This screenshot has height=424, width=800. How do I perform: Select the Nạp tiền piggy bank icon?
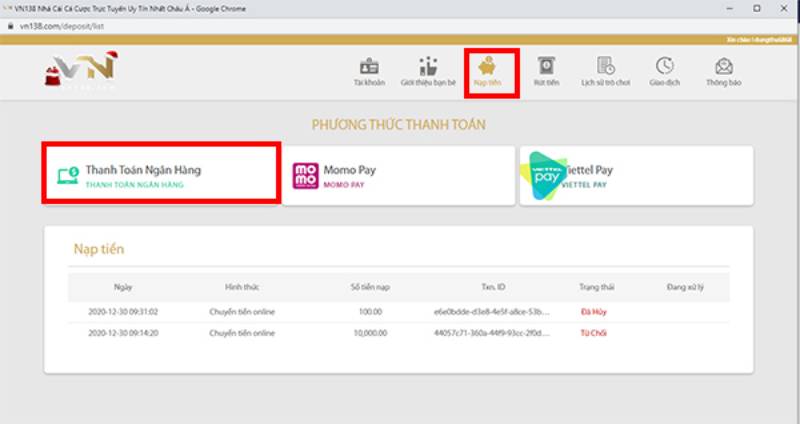(491, 66)
